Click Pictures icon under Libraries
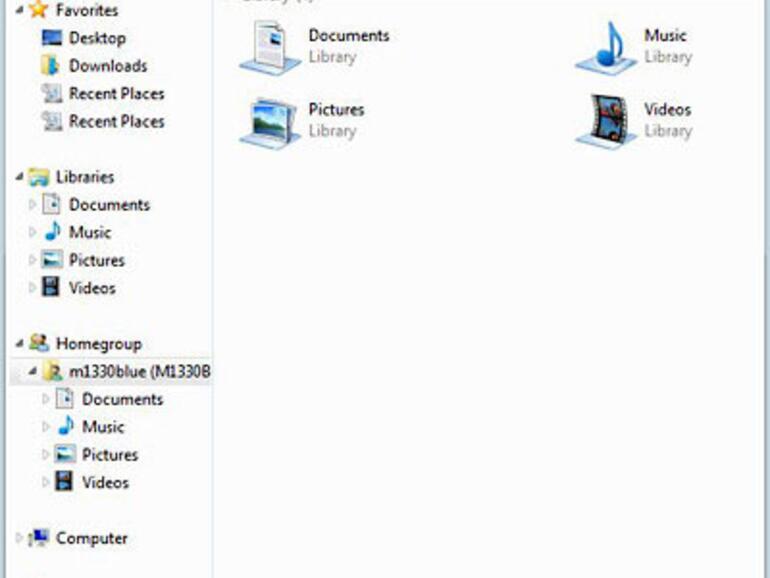Screen dimensions: 770x578 point(52,260)
